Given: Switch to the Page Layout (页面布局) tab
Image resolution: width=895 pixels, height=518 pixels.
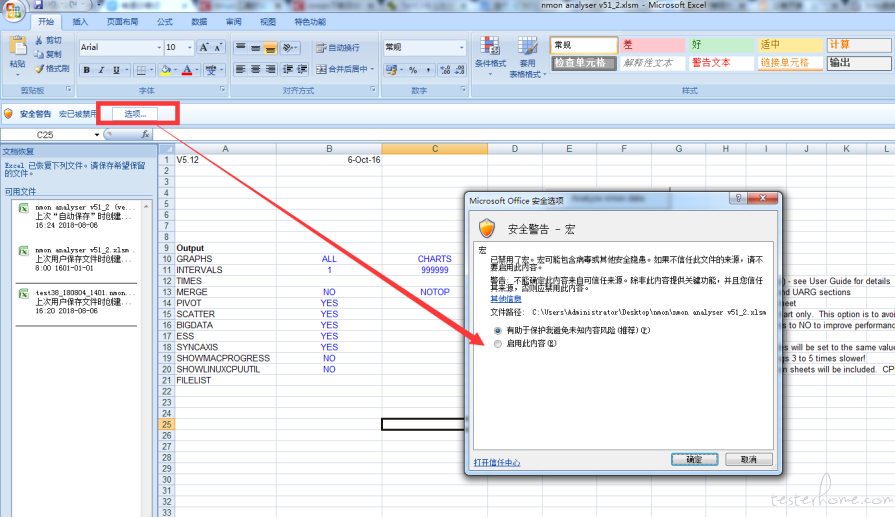Looking at the screenshot, I should tap(122, 22).
